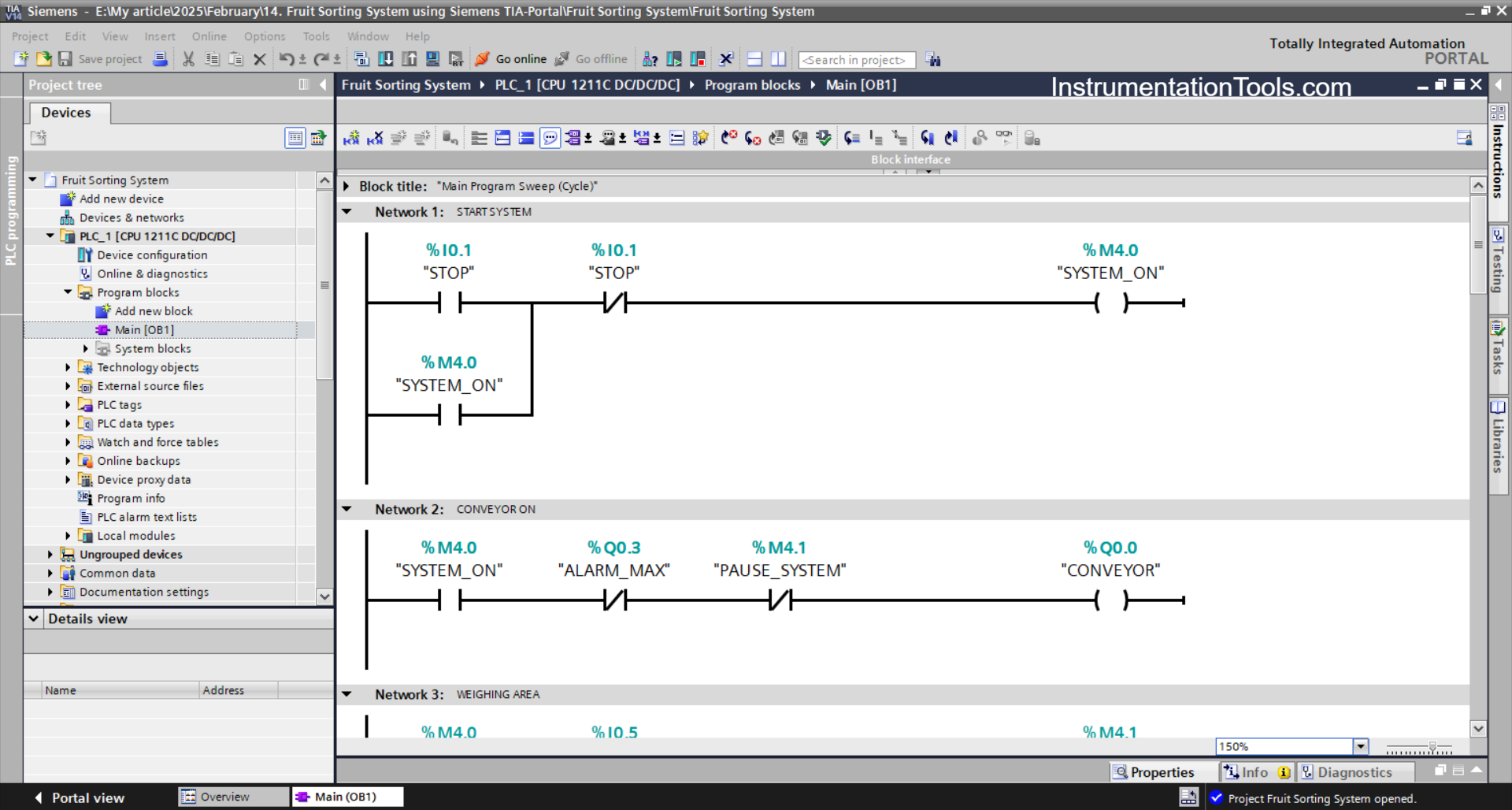The width and height of the screenshot is (1512, 810).
Task: Click the Undo arrow in the toolbar
Action: [287, 59]
